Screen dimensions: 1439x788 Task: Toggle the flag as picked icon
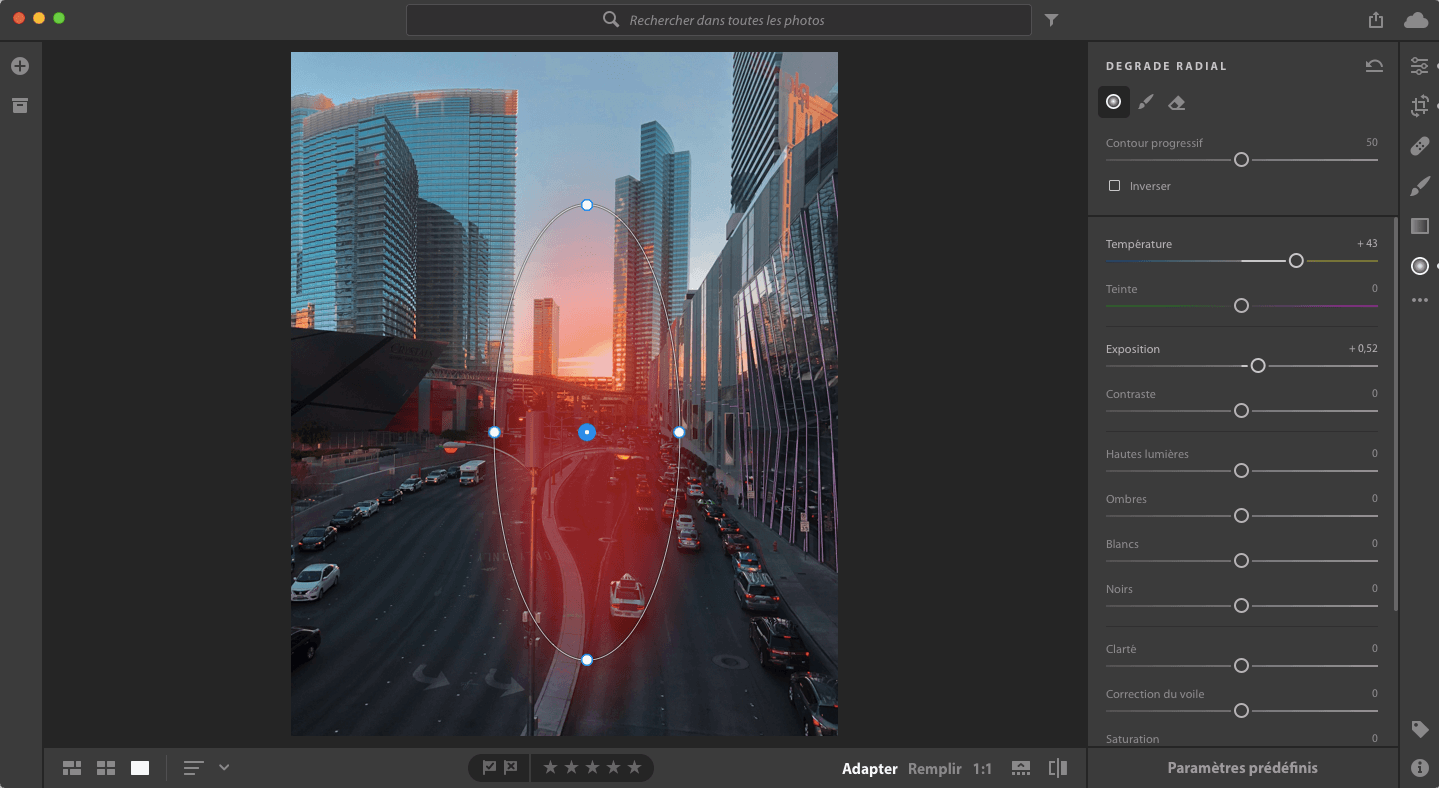coord(489,768)
